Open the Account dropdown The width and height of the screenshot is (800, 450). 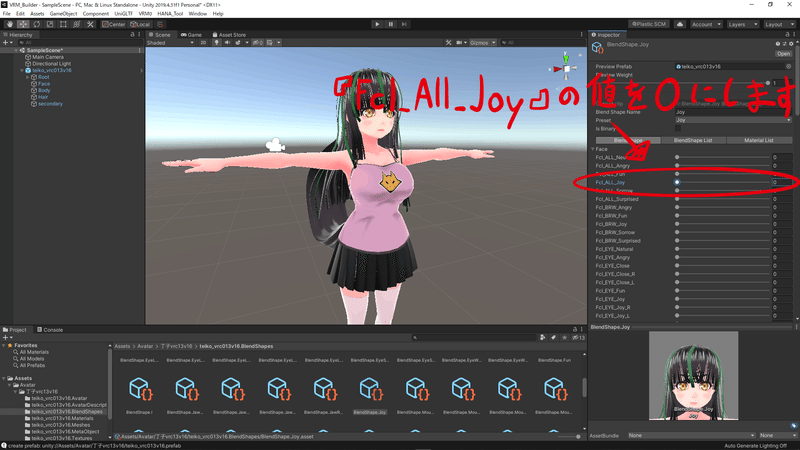706,24
